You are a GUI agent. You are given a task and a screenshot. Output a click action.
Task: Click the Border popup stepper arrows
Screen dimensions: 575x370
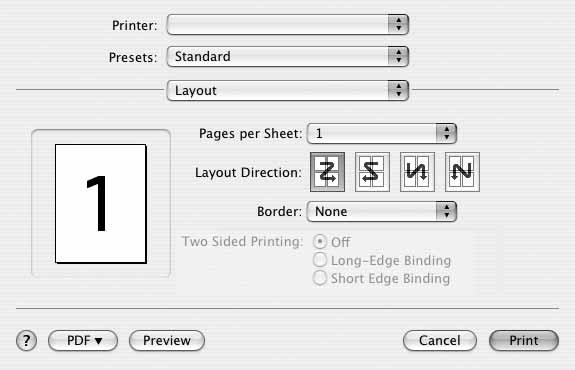[446, 211]
